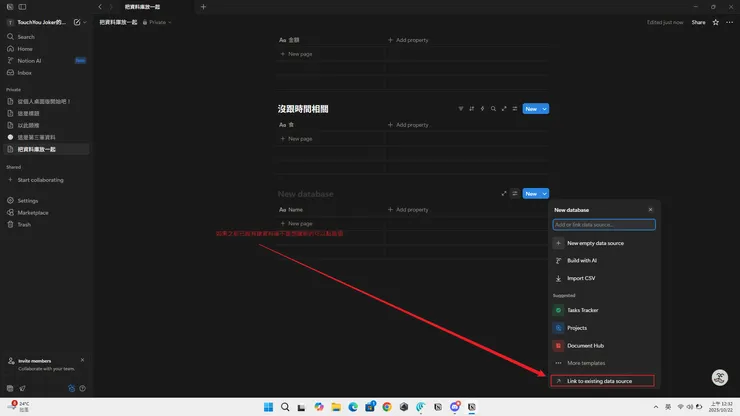The image size is (740, 416).
Task: Open the Private visibility dropdown in breadcrumb
Action: pos(158,22)
